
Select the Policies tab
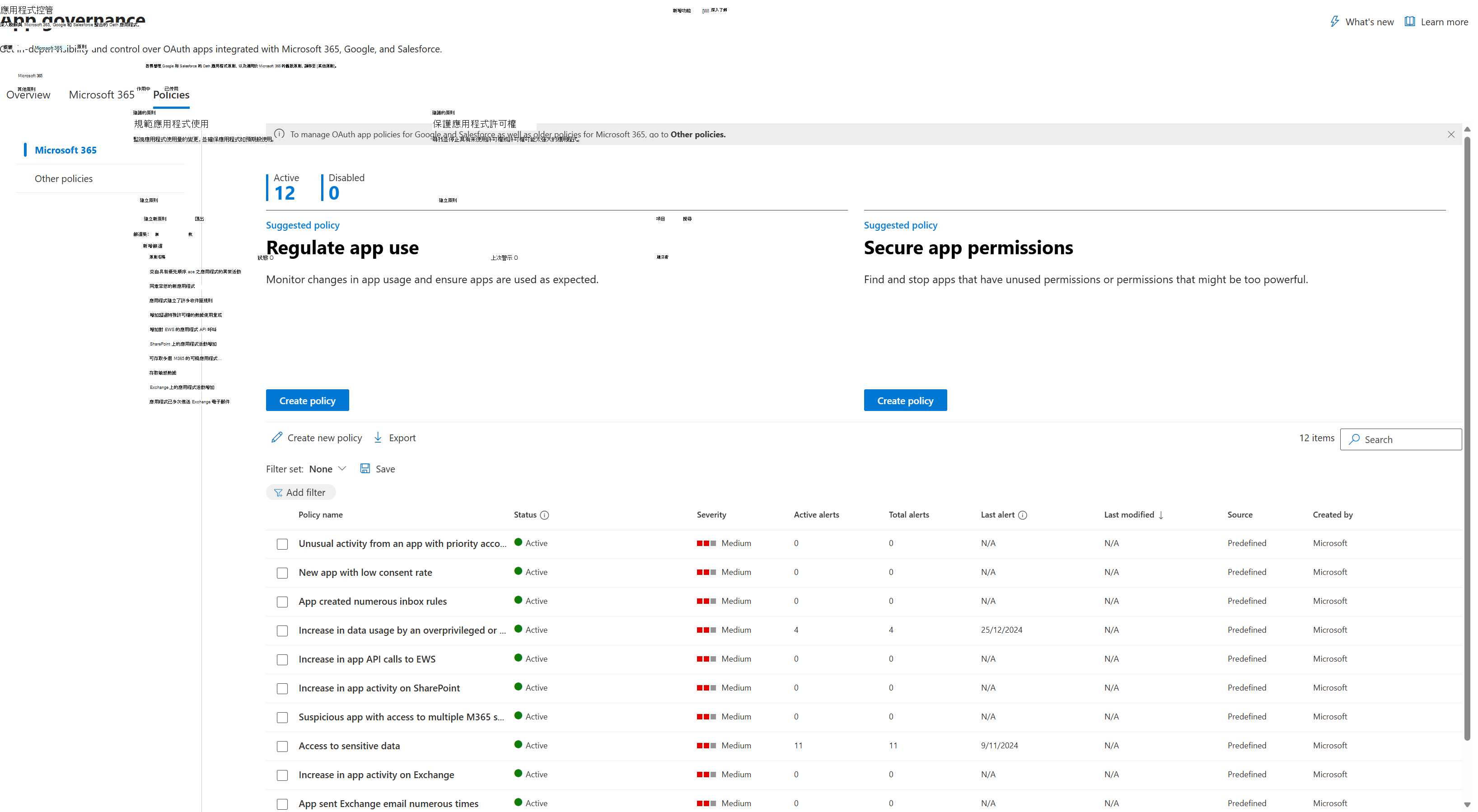coord(171,95)
